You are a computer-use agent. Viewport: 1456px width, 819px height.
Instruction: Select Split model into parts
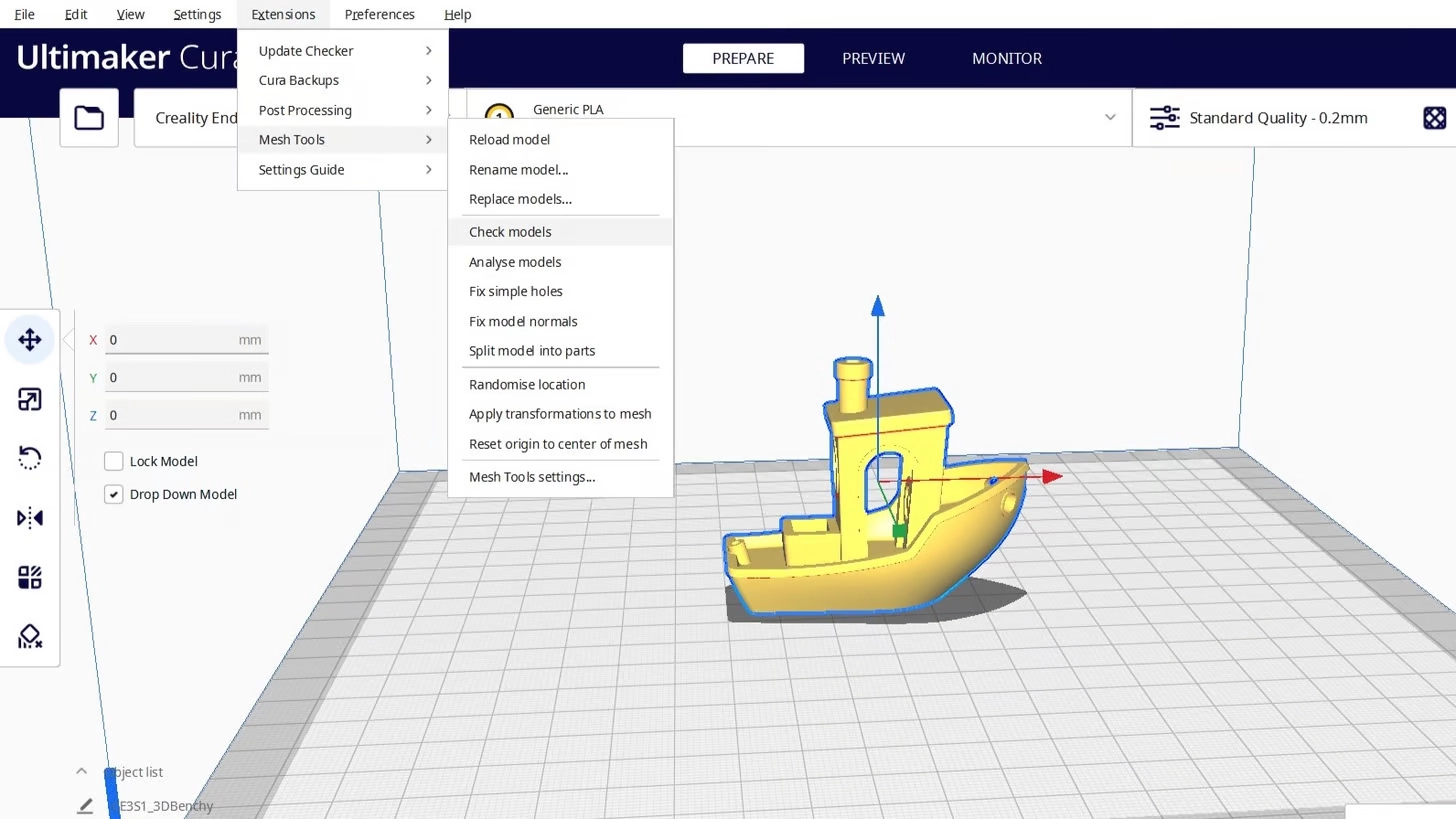click(x=561, y=351)
